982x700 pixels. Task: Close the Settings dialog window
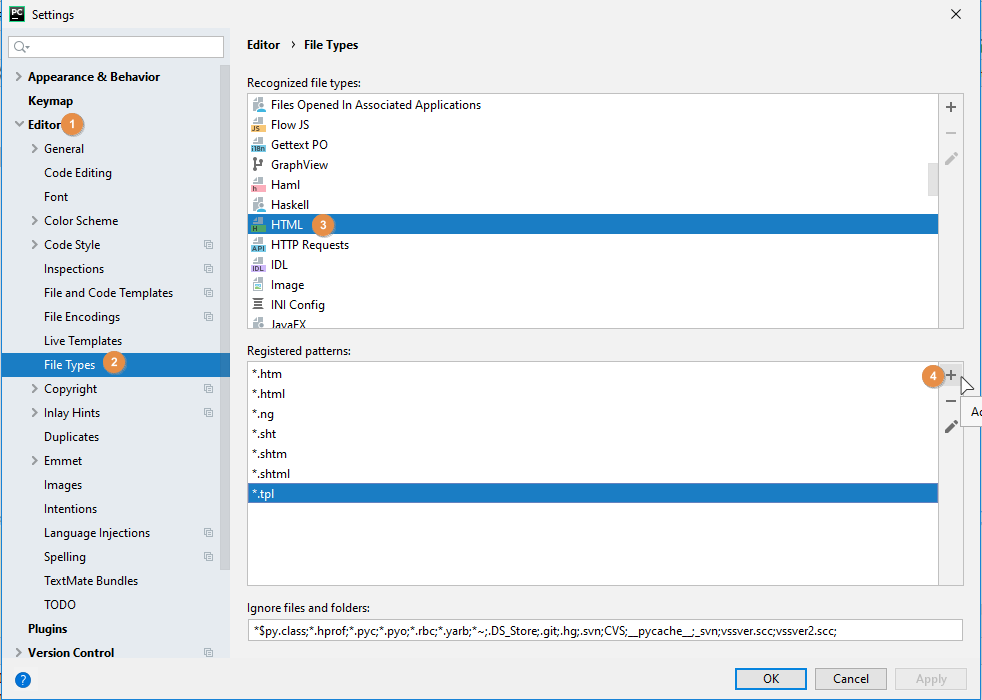pyautogui.click(x=956, y=14)
